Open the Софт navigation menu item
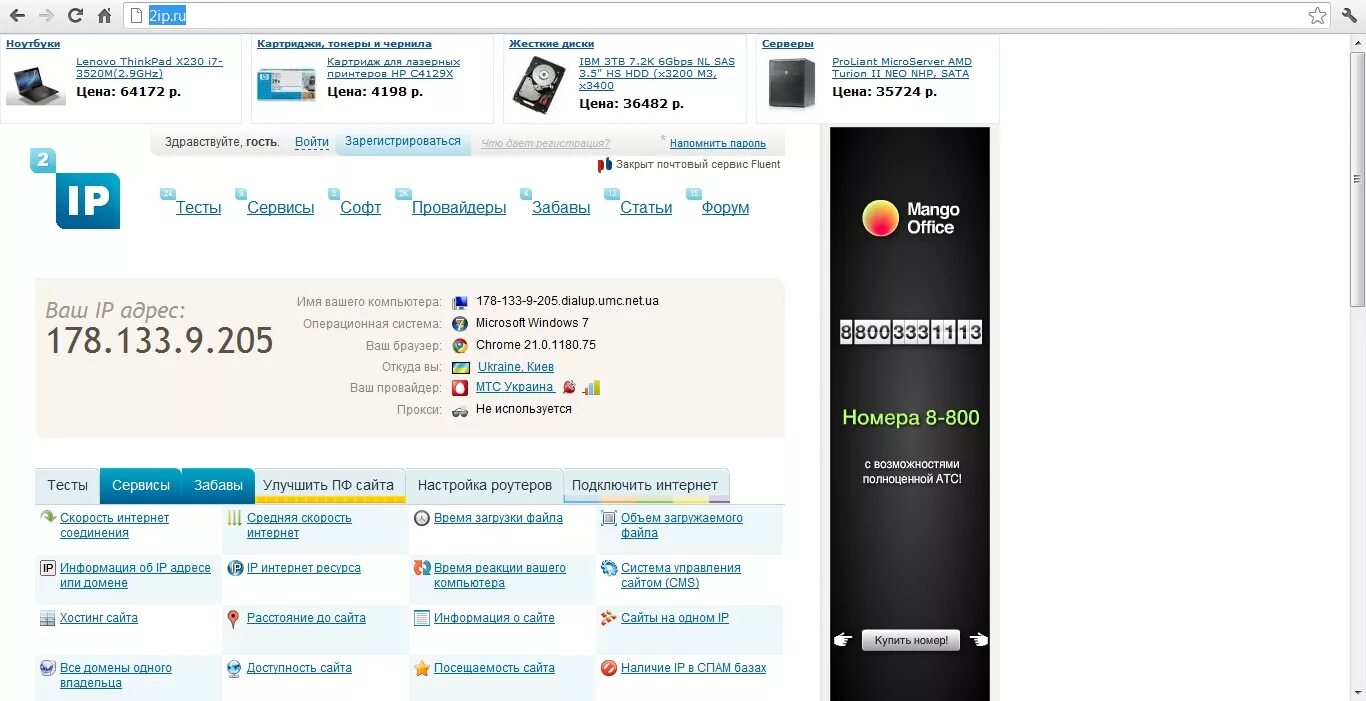The image size is (1366, 701). coord(361,208)
